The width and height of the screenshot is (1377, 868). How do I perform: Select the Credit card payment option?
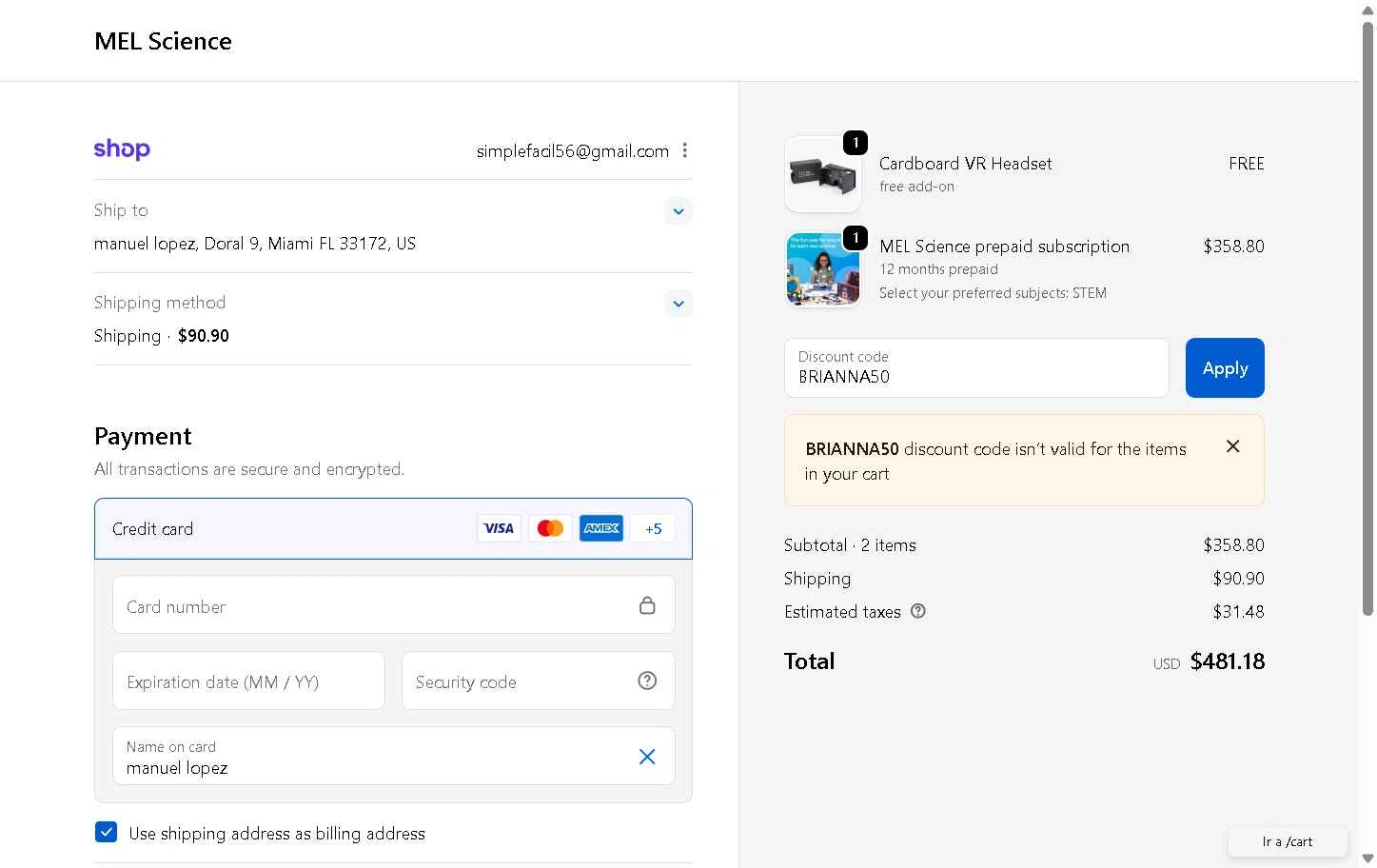[x=393, y=528]
